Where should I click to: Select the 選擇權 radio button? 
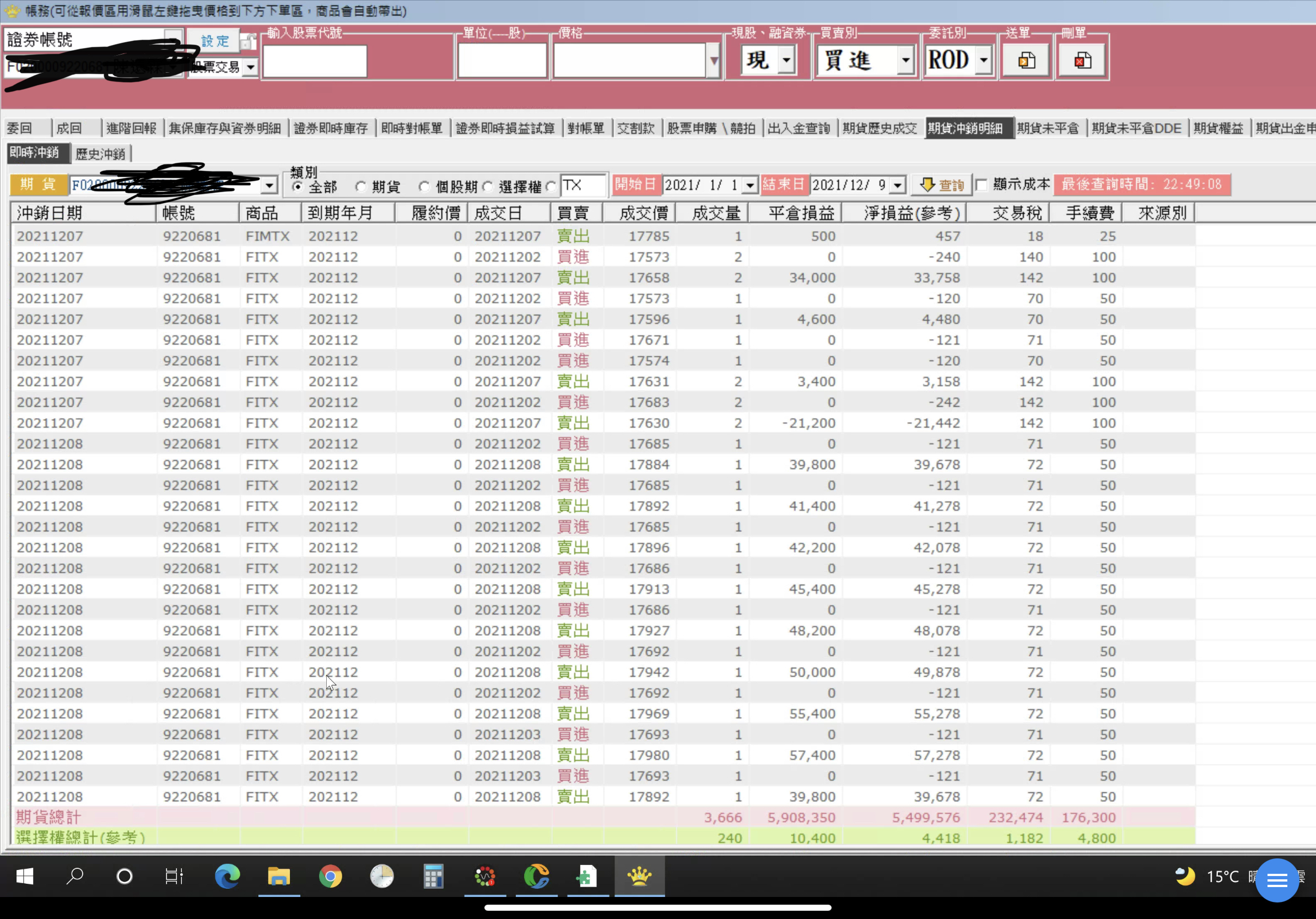pos(488,187)
